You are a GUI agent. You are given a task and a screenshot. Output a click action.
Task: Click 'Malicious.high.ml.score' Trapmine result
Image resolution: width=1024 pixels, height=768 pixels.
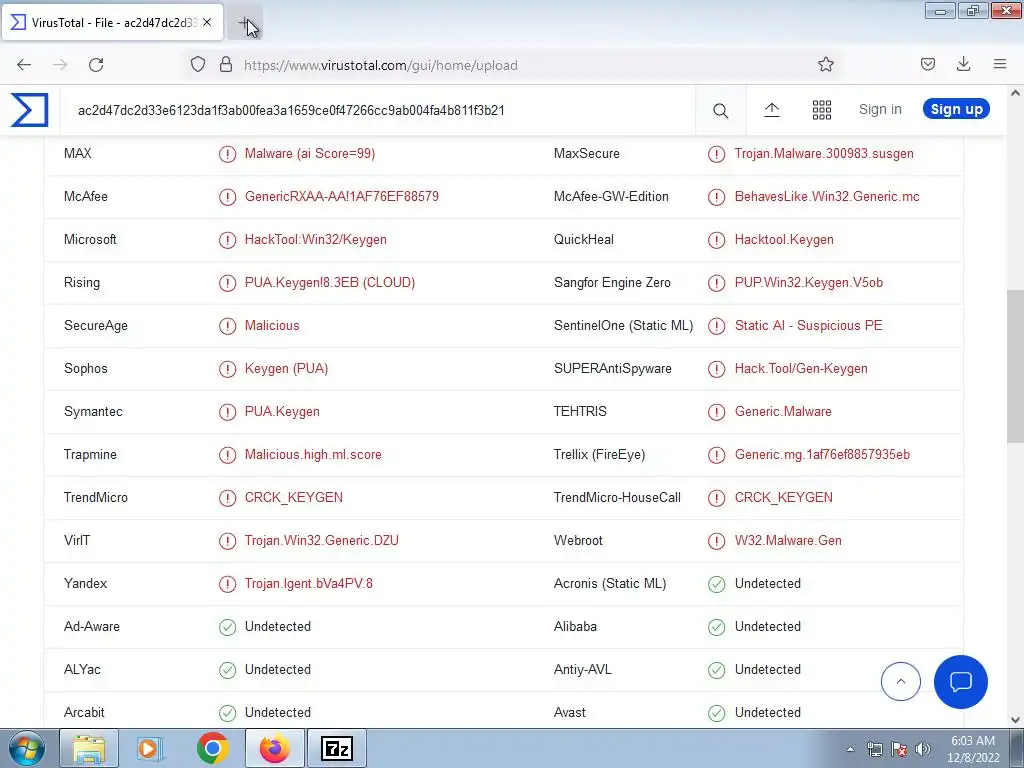[x=313, y=455]
